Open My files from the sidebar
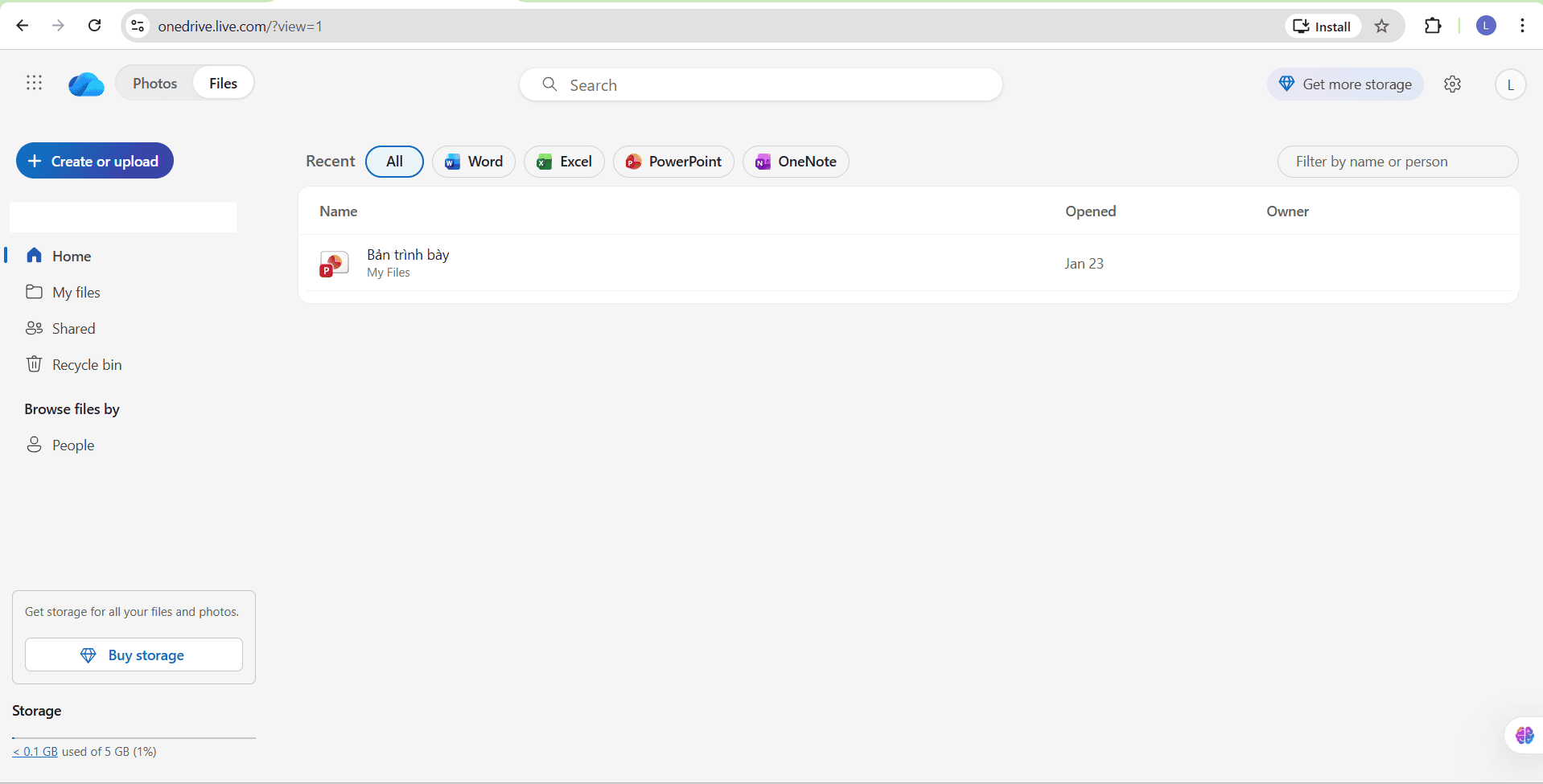The image size is (1543, 784). [x=75, y=291]
